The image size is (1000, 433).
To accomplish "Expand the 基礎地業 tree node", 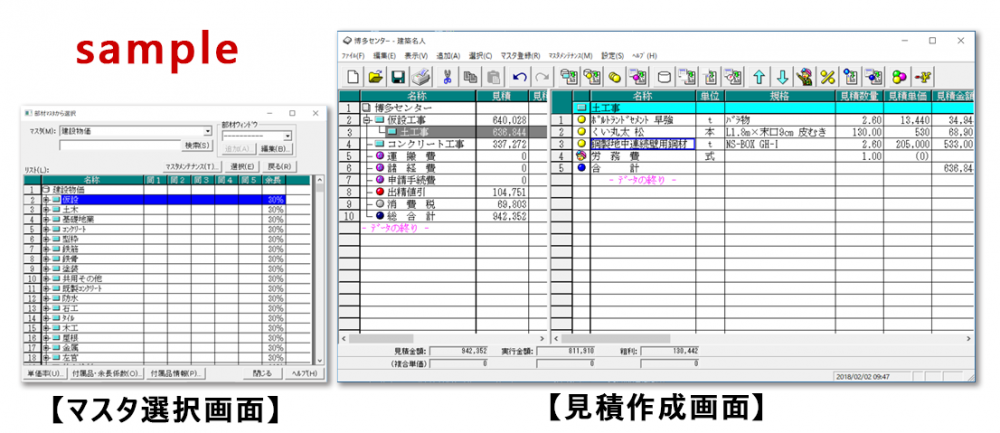I will tap(46, 219).
